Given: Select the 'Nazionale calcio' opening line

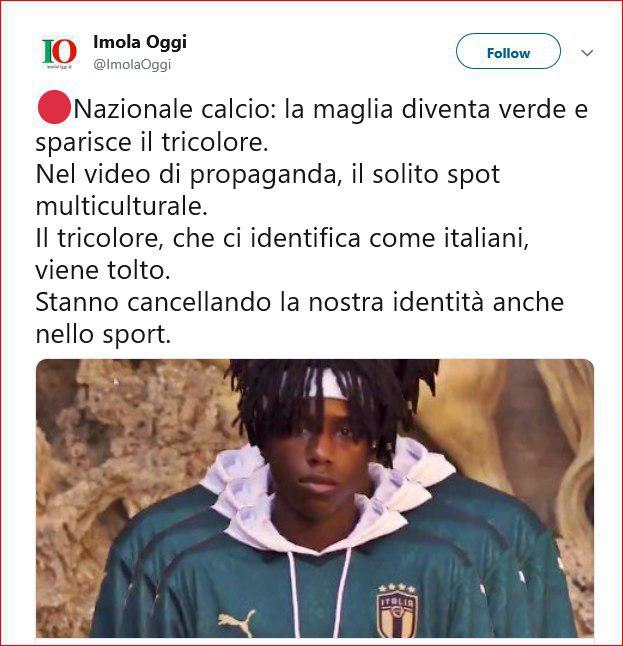Looking at the screenshot, I should (x=312, y=109).
